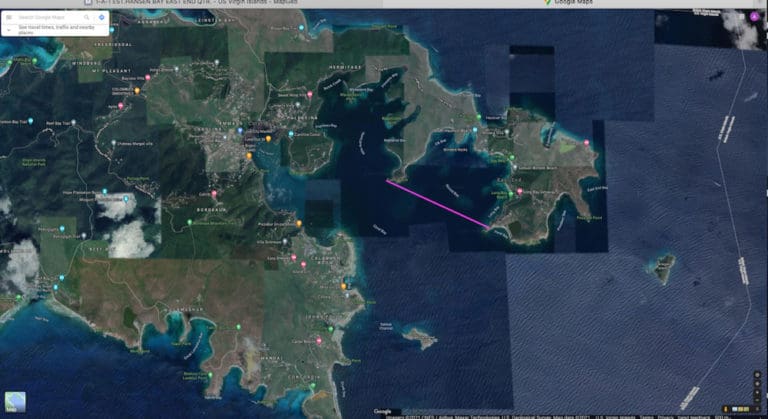
Task: Click the show your location control
Action: click(757, 375)
